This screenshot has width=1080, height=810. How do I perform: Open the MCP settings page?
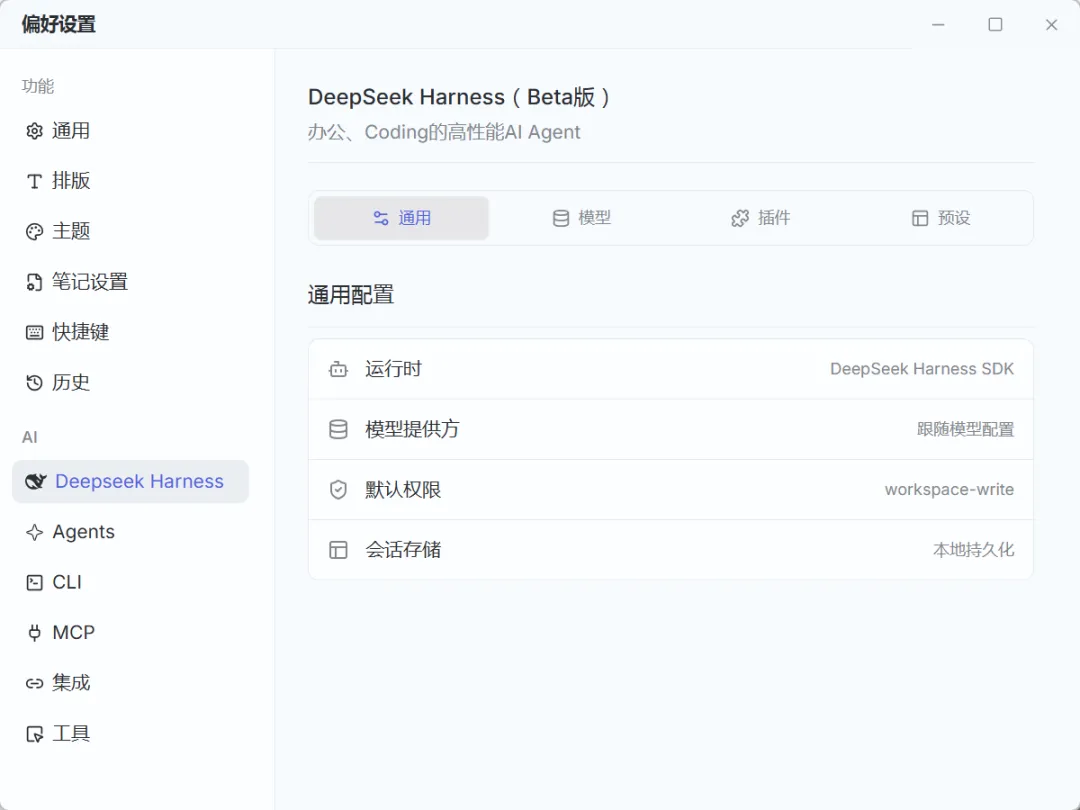click(x=130, y=633)
